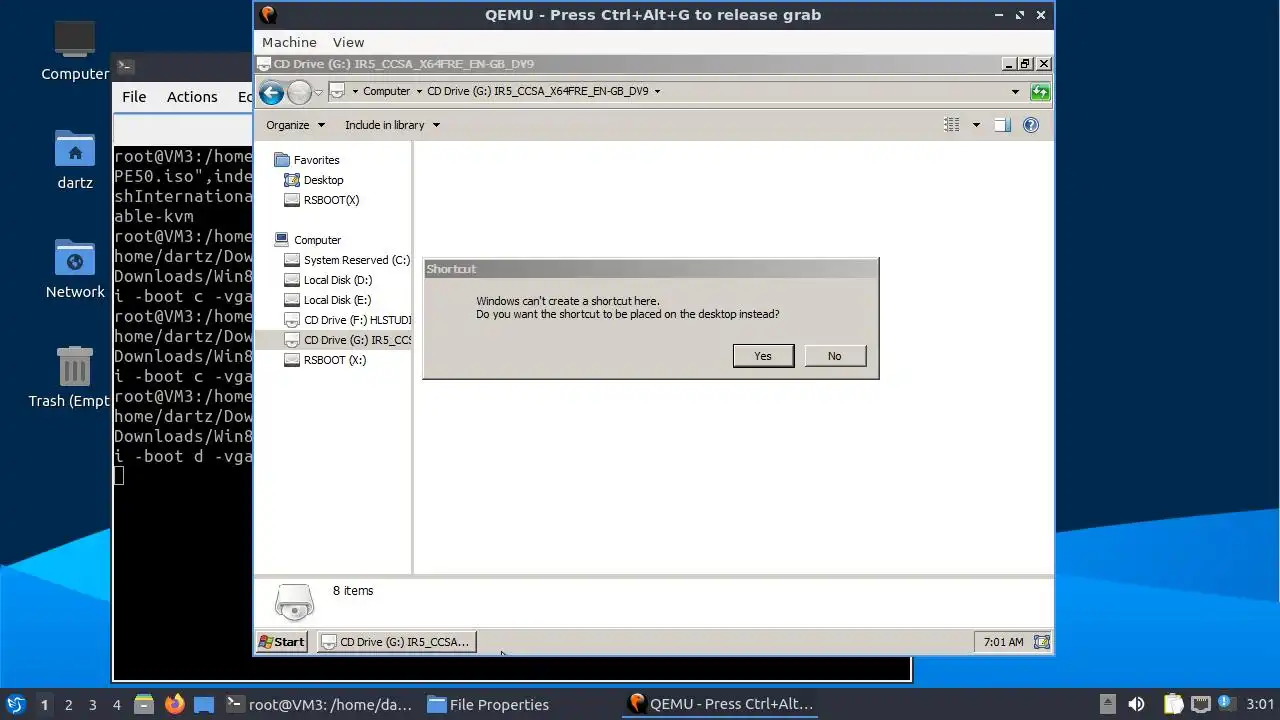This screenshot has height=720, width=1280.
Task: Launch the file manager from host panel
Action: tap(144, 704)
